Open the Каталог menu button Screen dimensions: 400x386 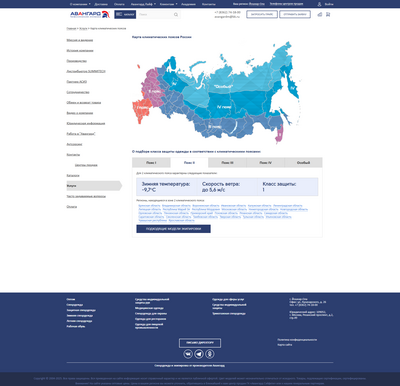125,14
